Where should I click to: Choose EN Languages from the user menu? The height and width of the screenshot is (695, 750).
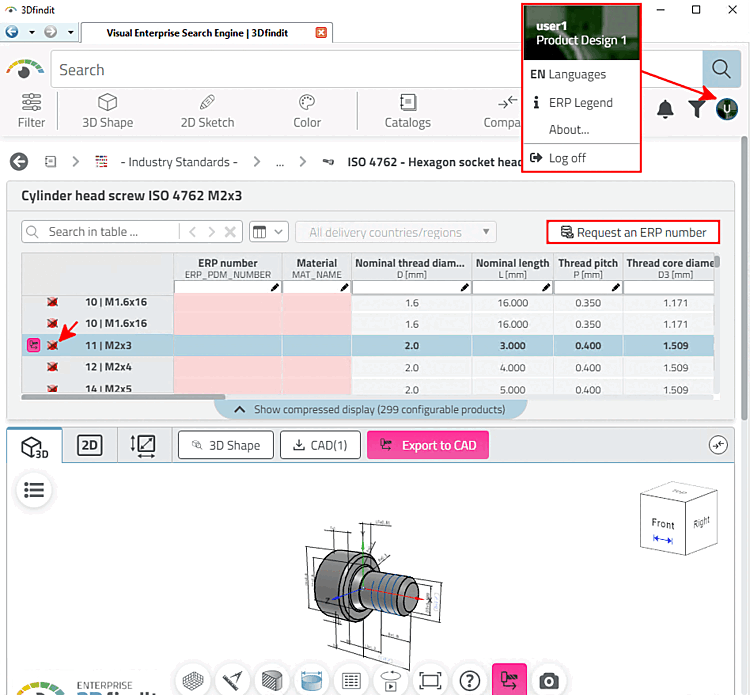[x=568, y=74]
